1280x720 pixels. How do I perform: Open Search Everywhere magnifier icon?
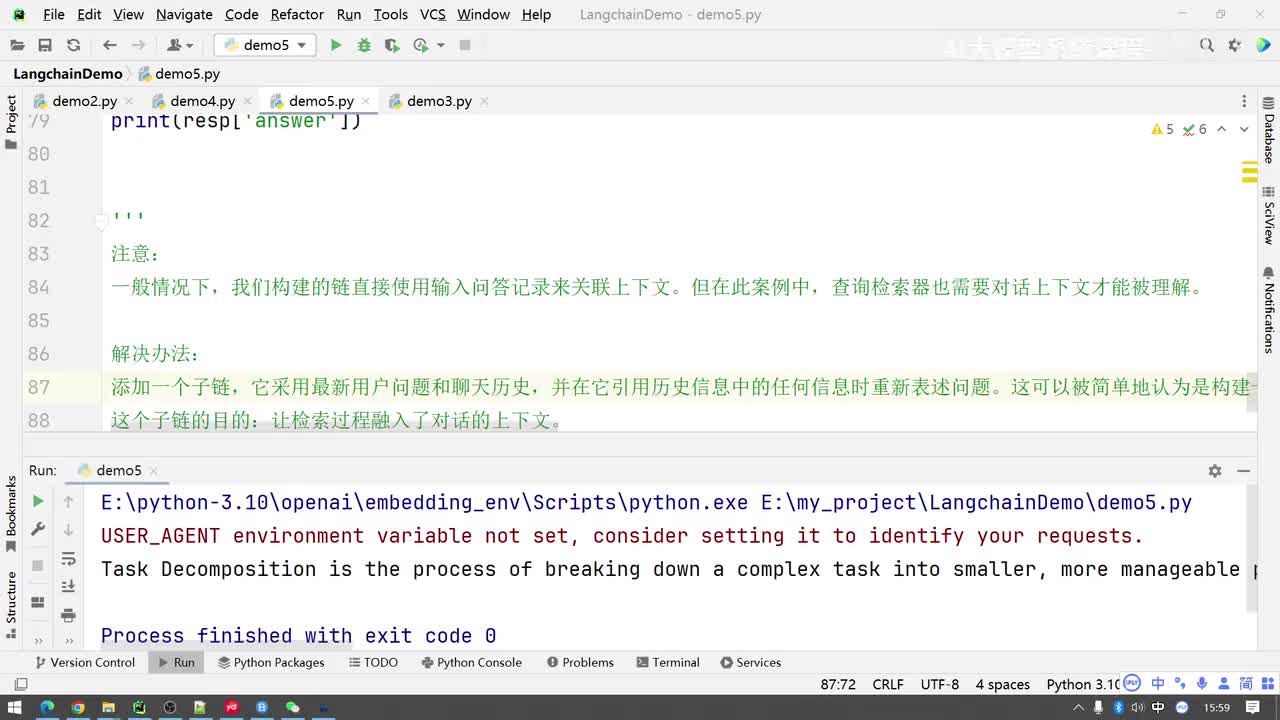[x=1207, y=45]
